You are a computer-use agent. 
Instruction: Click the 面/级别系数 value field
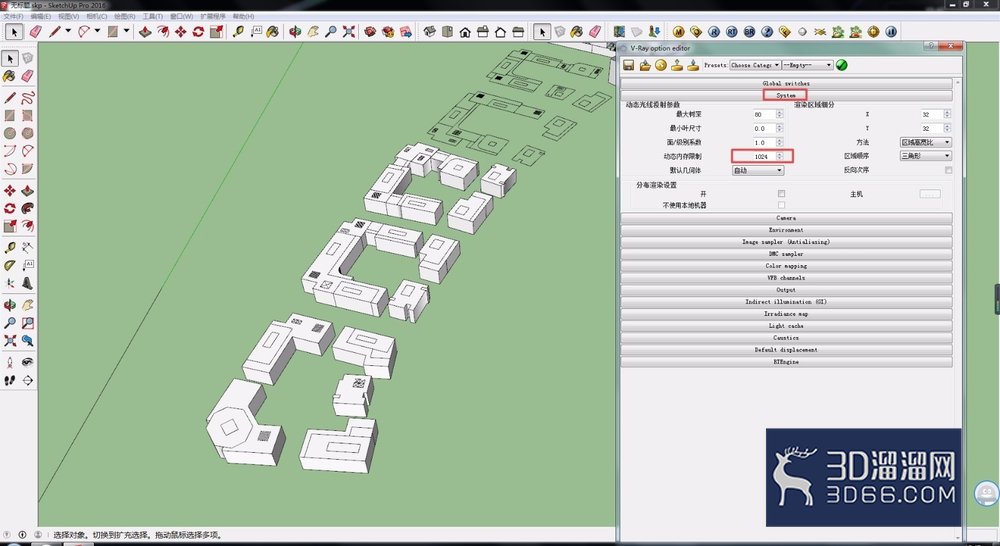point(763,142)
